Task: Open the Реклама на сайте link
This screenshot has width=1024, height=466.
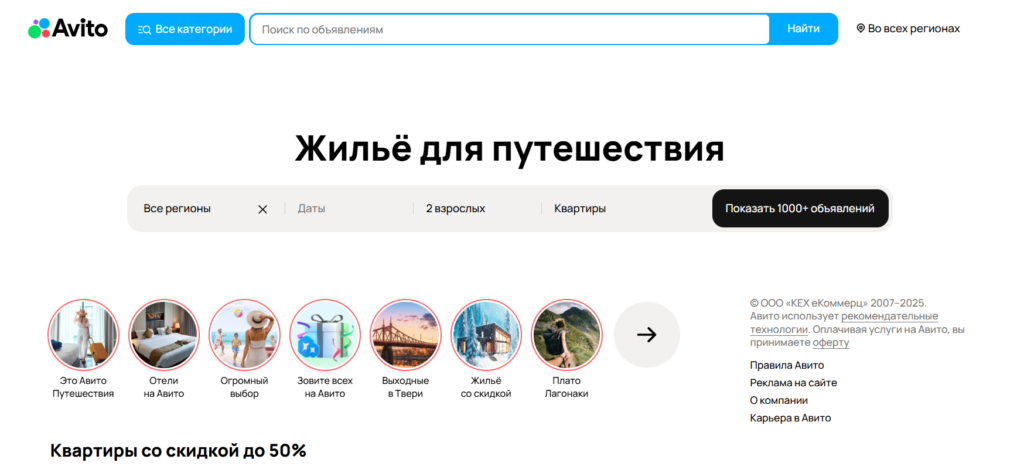Action: [793, 383]
